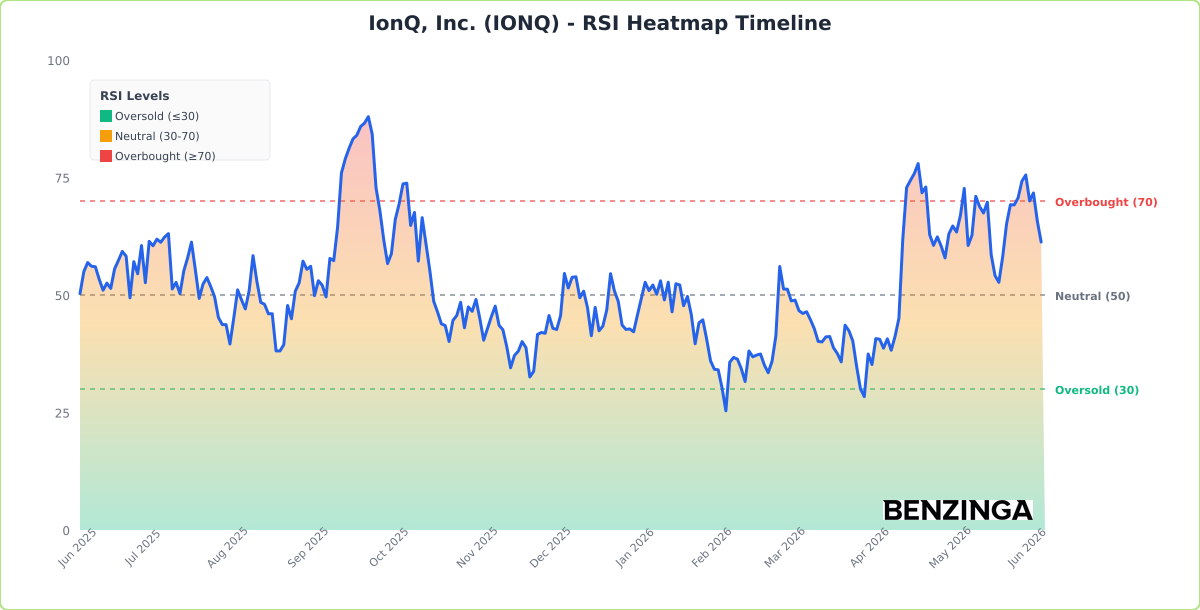The width and height of the screenshot is (1200, 610).
Task: Click the red Overbought legend swatch
Action: [106, 156]
